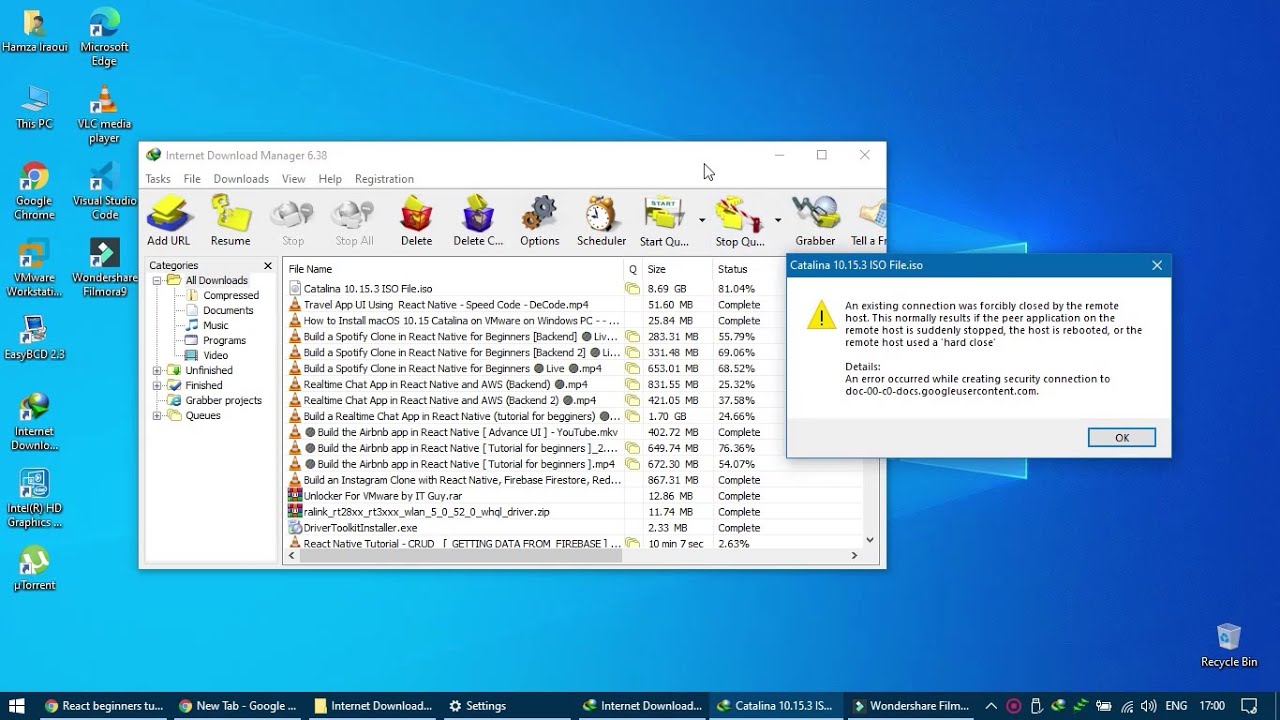Click the Start Queue toolbar icon
The height and width of the screenshot is (720, 1280).
664,221
